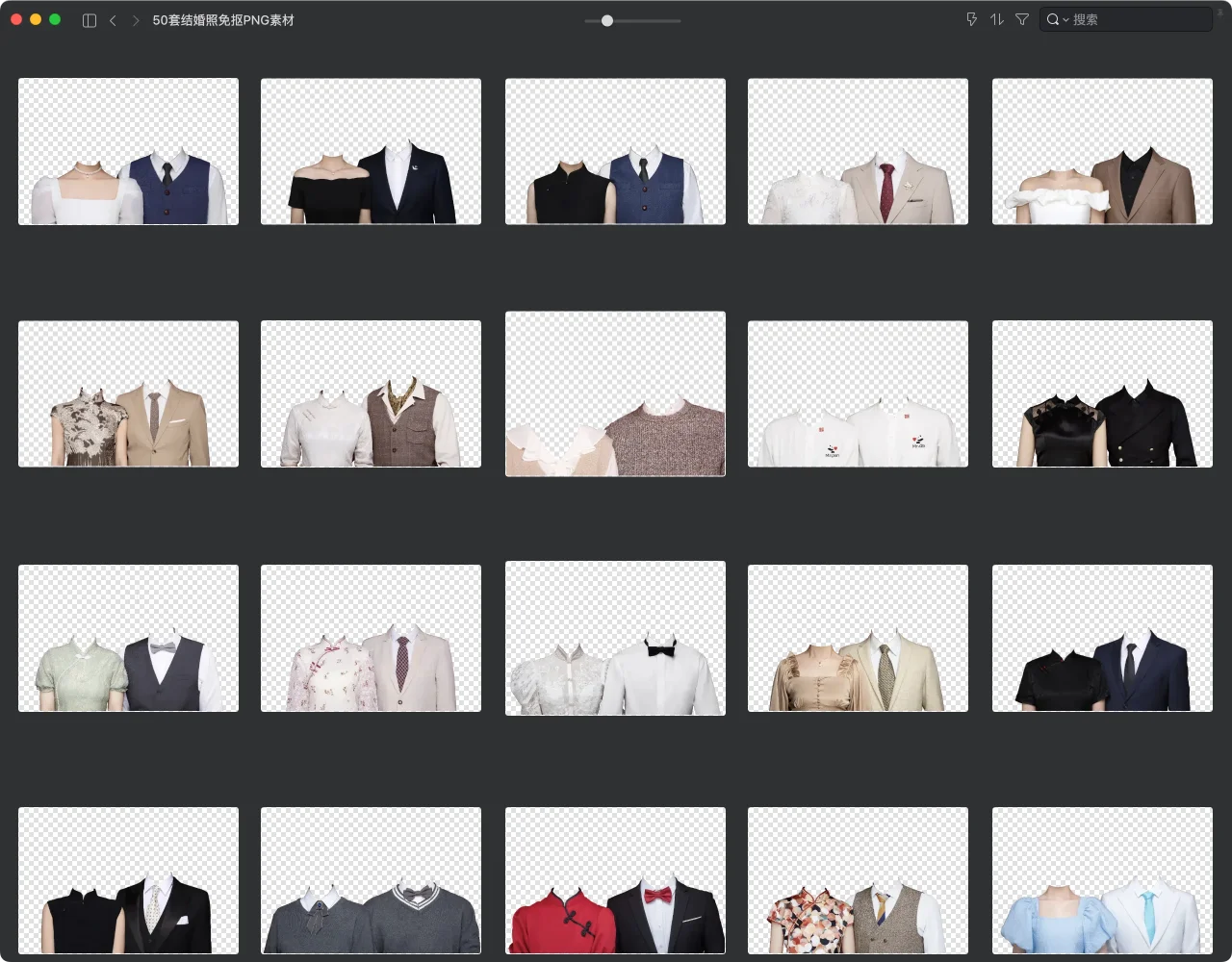
Task: Expand the search options dropdown arrow
Action: click(x=1065, y=20)
